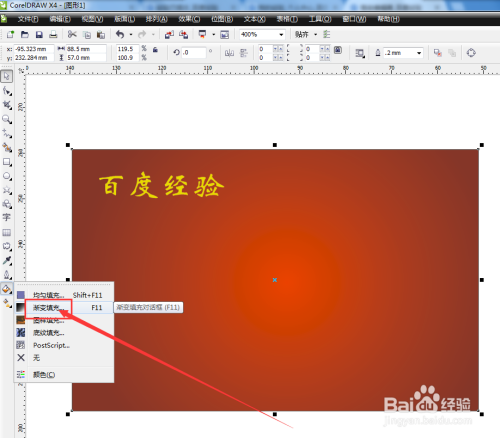Screen dimensions: 500x438
Task: Select the Basic Shapes tool
Action: [7, 204]
